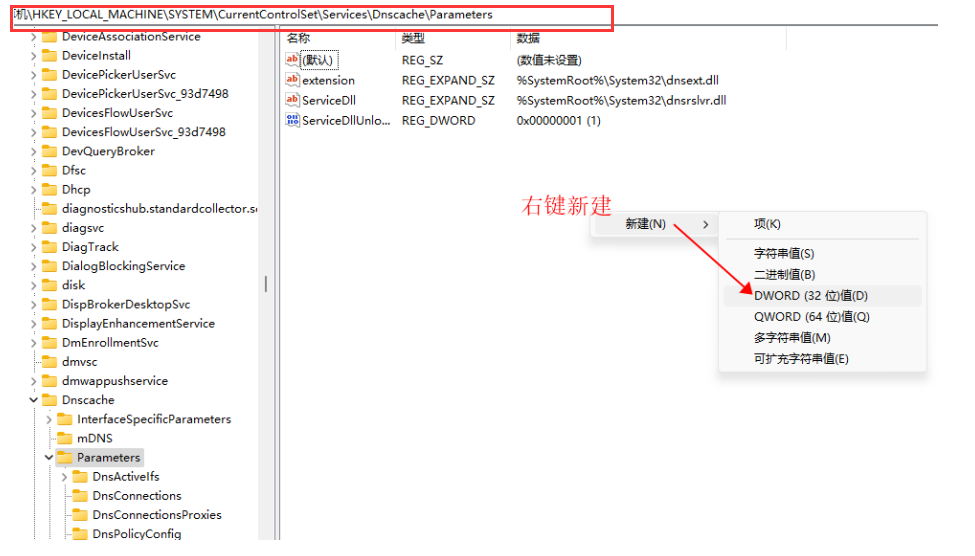
Task: Click the 数据 column header
Action: pos(528,38)
